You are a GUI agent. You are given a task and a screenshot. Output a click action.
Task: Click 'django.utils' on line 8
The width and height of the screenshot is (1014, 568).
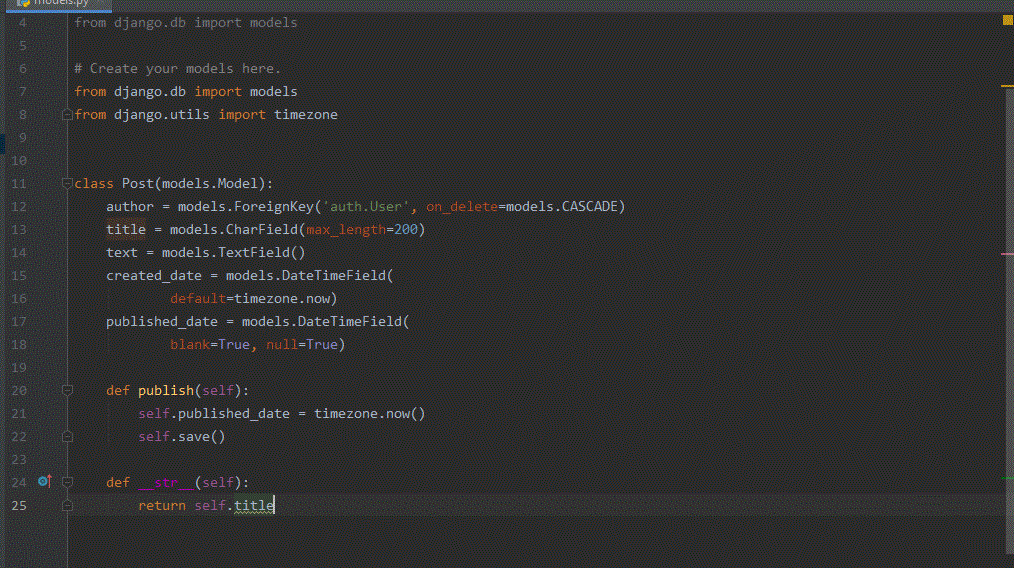[162, 115]
